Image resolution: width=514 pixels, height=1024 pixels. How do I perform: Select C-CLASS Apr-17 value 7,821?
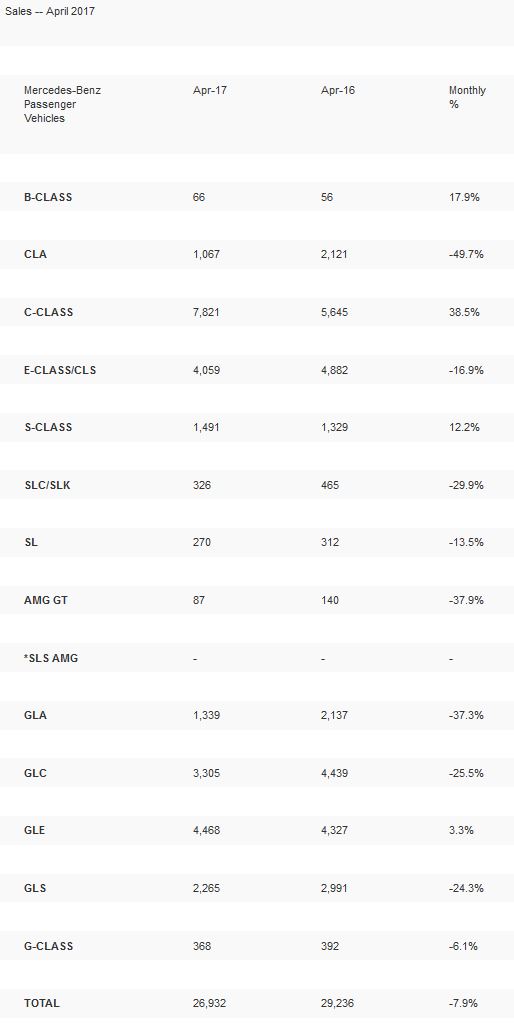point(206,312)
